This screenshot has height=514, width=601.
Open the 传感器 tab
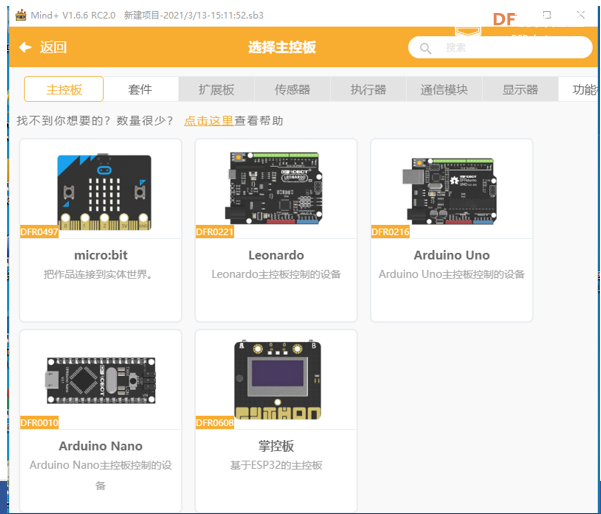pyautogui.click(x=292, y=89)
